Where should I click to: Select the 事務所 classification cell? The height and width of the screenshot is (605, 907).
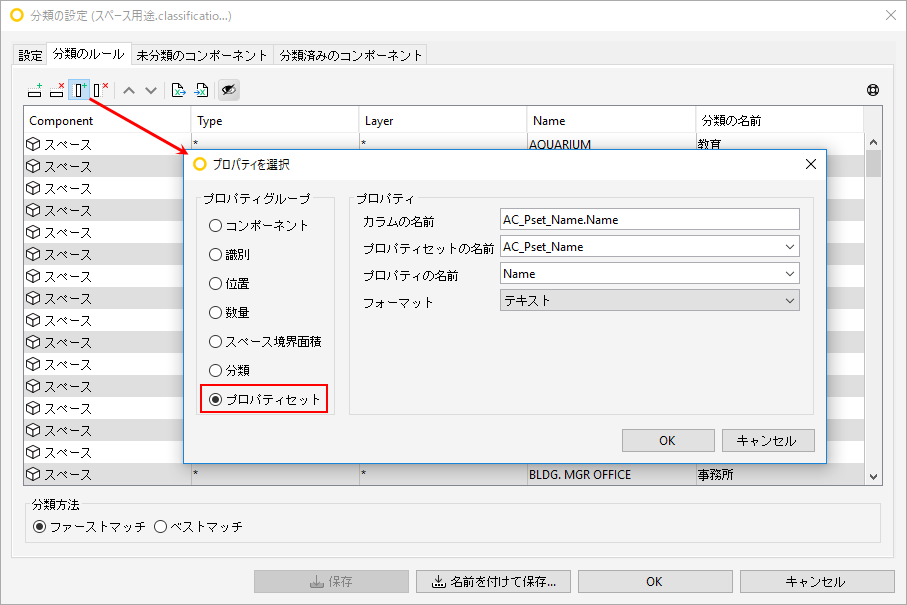pos(779,474)
